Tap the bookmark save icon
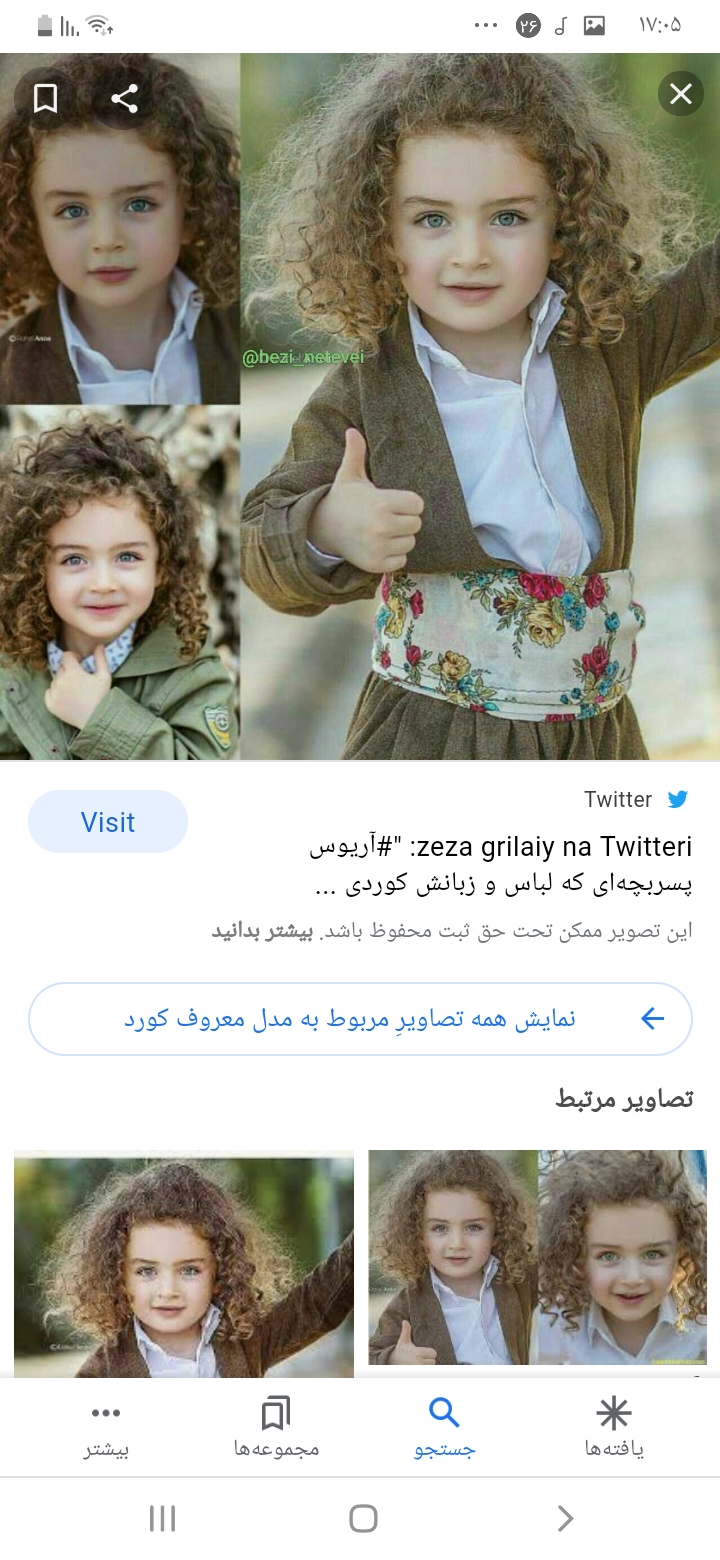The height and width of the screenshot is (1560, 720). click(x=46, y=98)
